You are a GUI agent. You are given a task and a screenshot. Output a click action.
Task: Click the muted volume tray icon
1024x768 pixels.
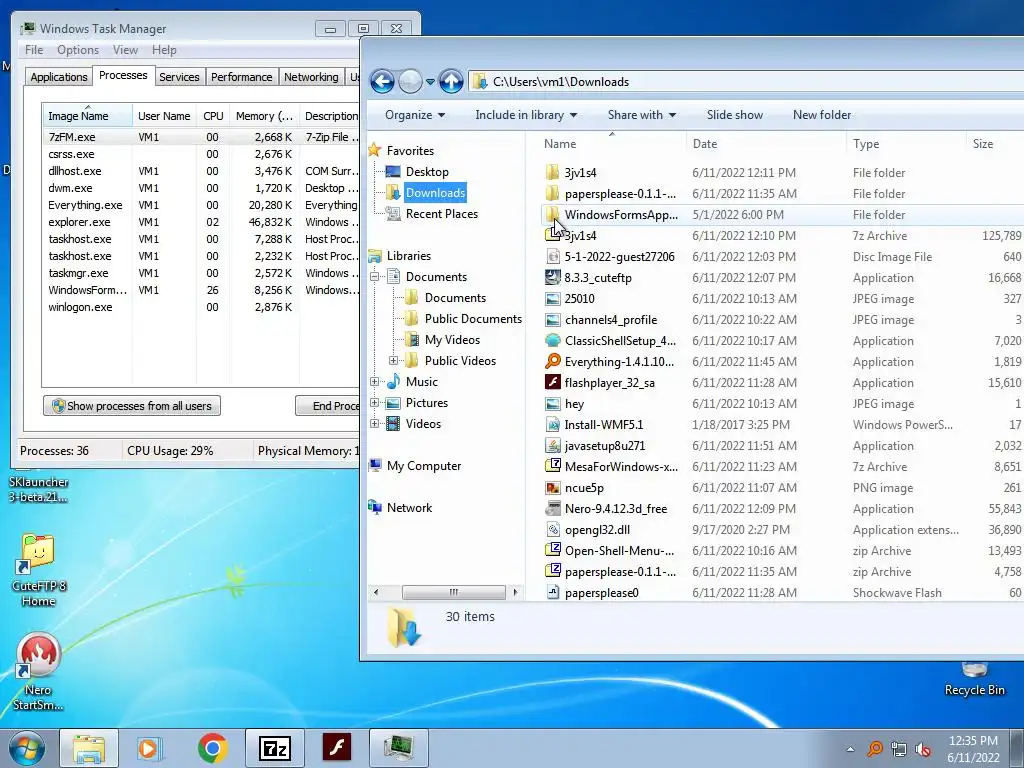(922, 749)
